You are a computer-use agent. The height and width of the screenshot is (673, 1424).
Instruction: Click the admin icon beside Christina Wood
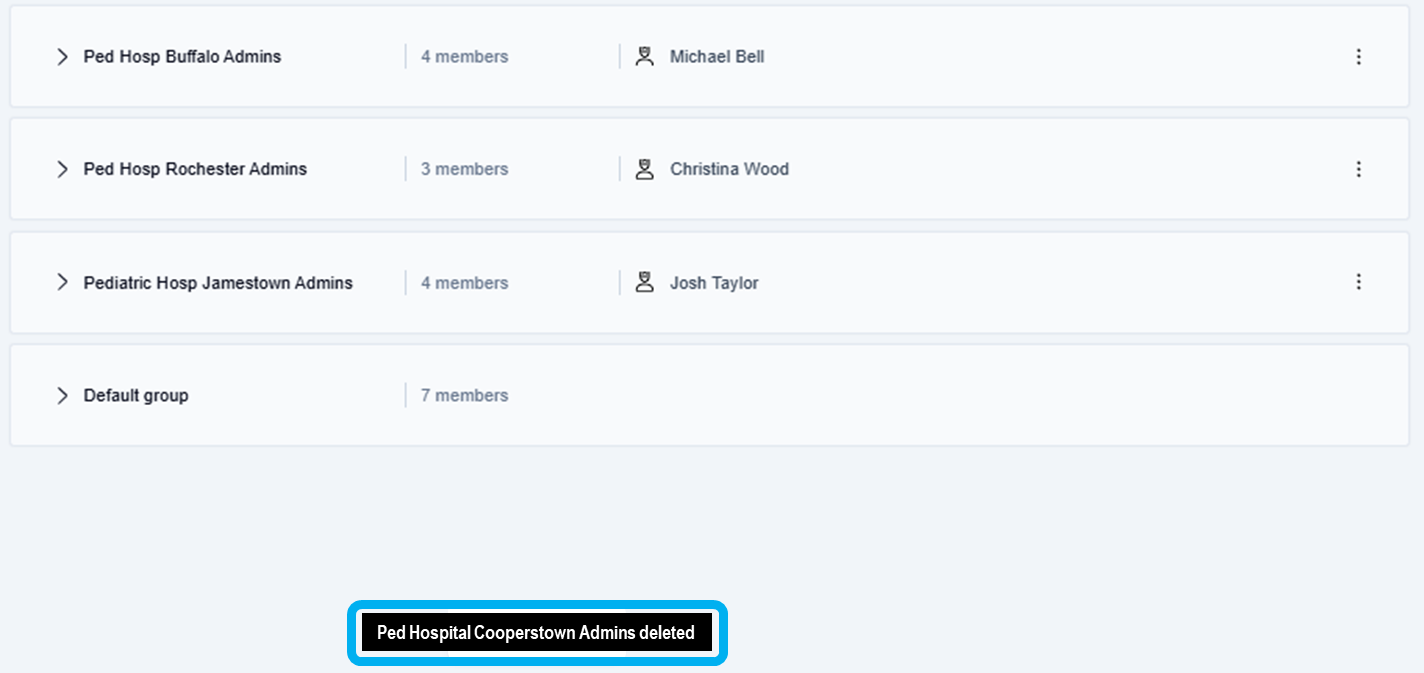point(645,169)
